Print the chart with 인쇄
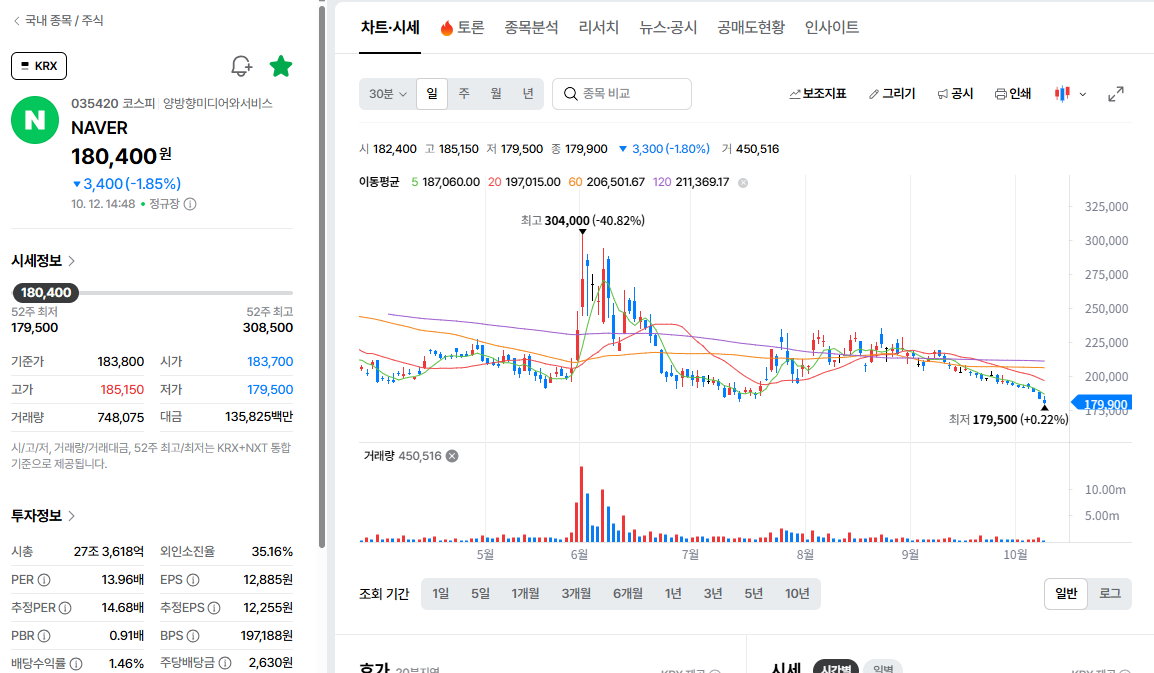 click(1013, 94)
